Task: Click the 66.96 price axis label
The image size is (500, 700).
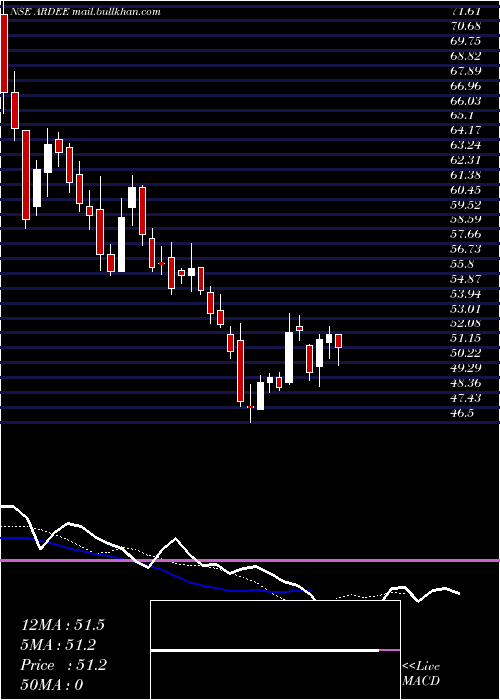Action: pos(466,86)
